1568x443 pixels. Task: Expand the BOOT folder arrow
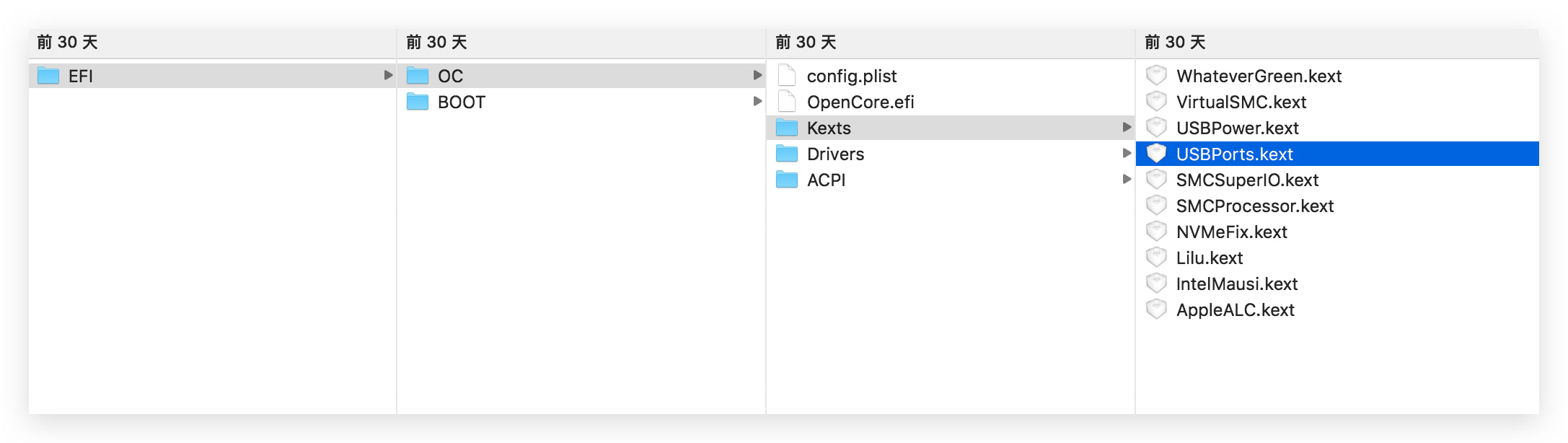click(757, 101)
